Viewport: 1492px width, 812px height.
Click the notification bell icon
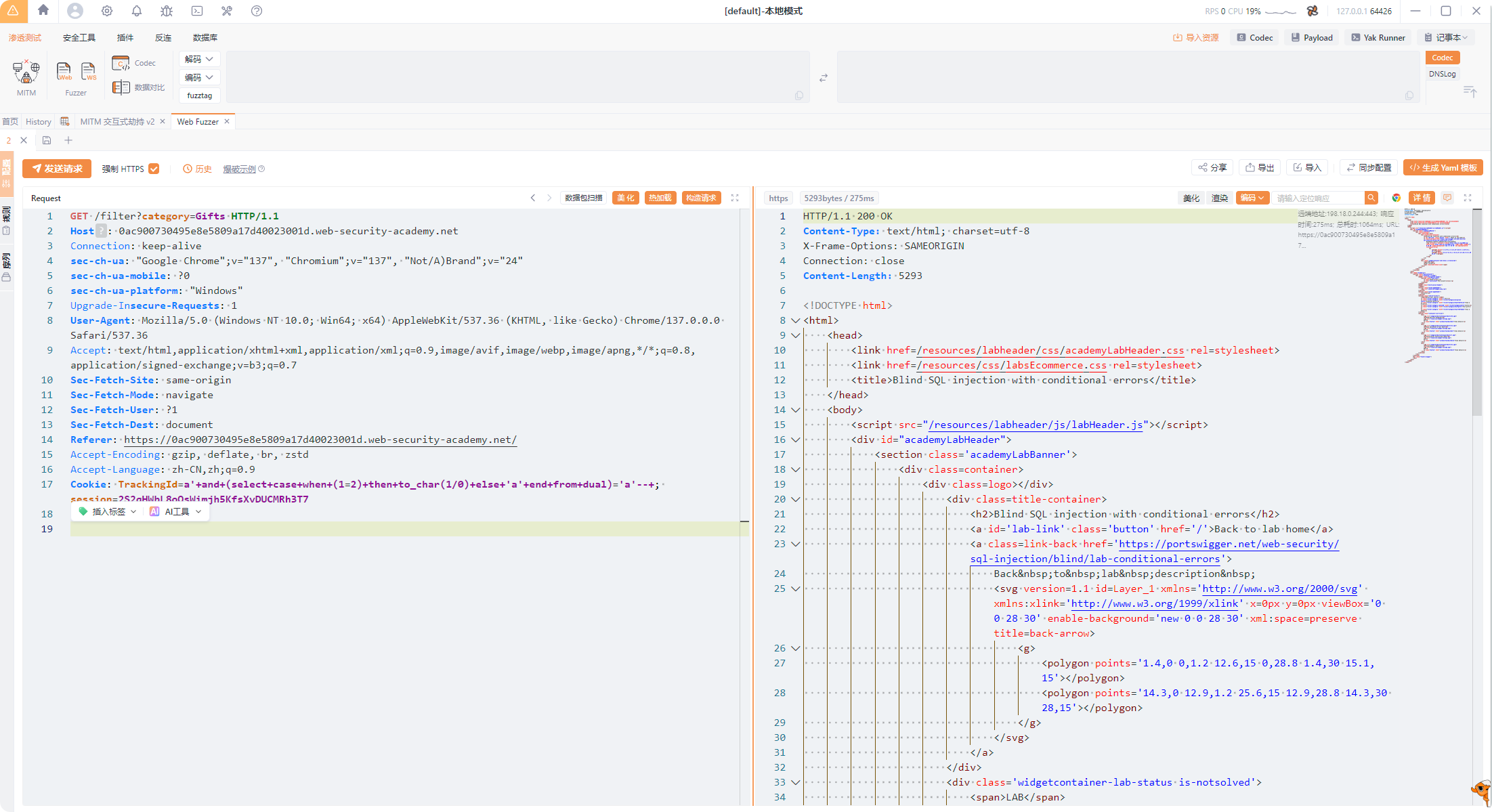click(137, 11)
